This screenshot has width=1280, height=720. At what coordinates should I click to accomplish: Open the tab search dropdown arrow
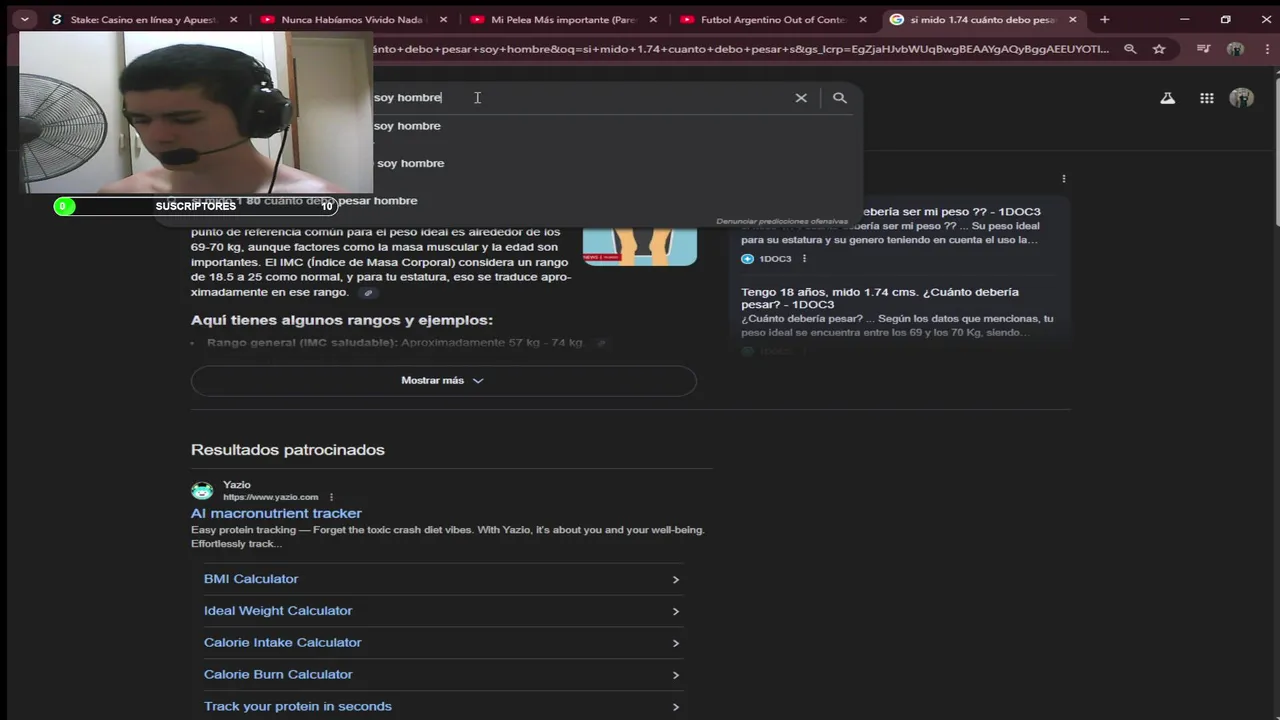point(24,19)
